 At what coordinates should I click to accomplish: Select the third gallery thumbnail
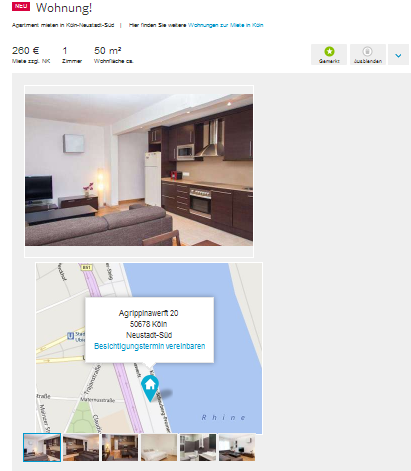click(x=120, y=447)
